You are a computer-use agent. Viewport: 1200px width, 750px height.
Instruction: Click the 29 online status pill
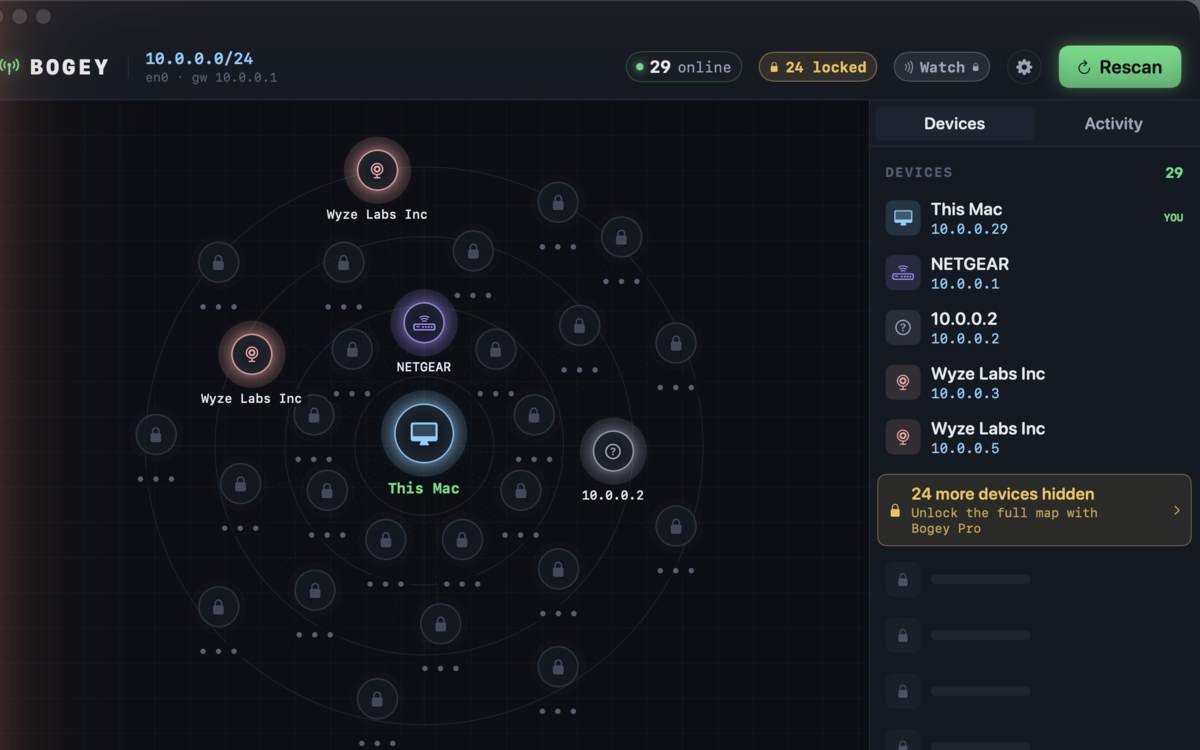tap(684, 67)
